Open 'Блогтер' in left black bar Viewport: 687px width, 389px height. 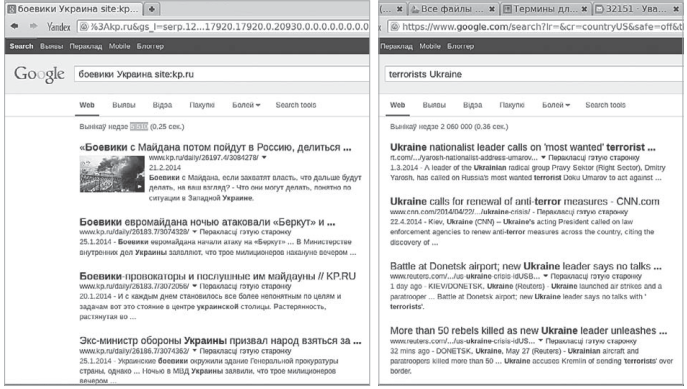point(150,46)
